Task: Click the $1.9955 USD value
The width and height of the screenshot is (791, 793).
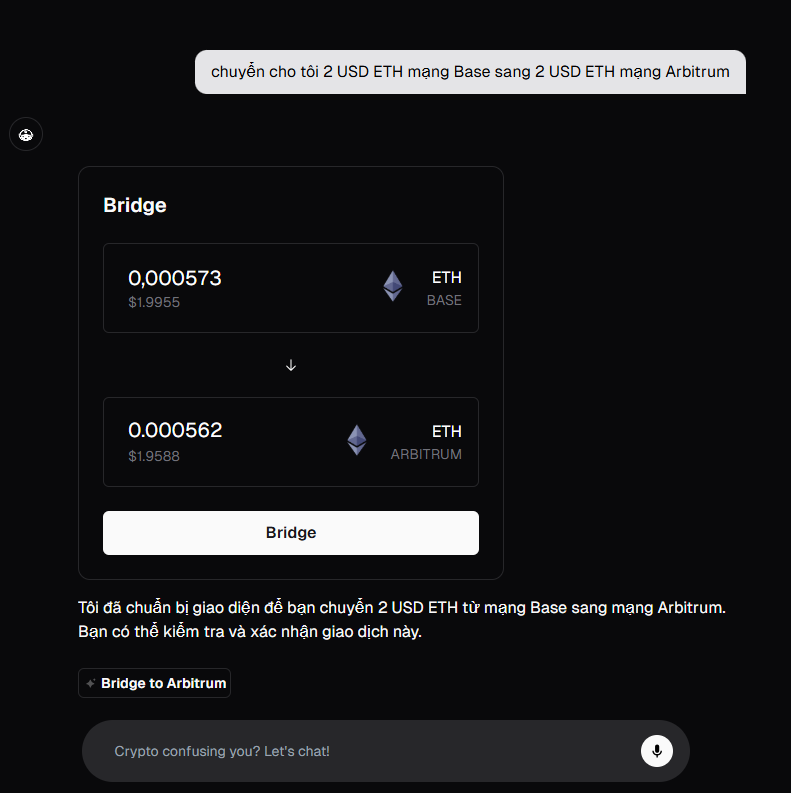Action: [x=154, y=302]
